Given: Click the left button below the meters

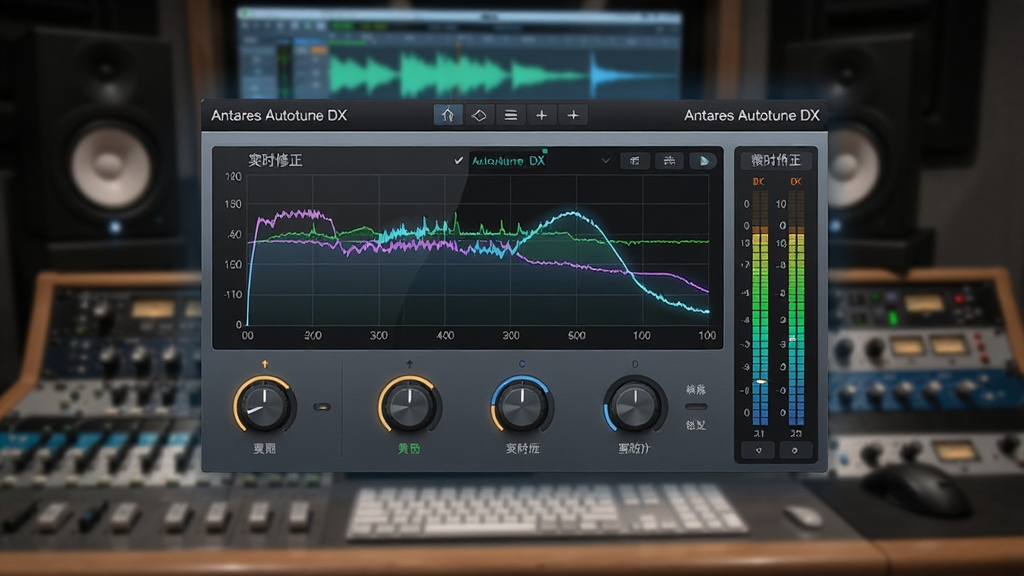Looking at the screenshot, I should point(758,450).
